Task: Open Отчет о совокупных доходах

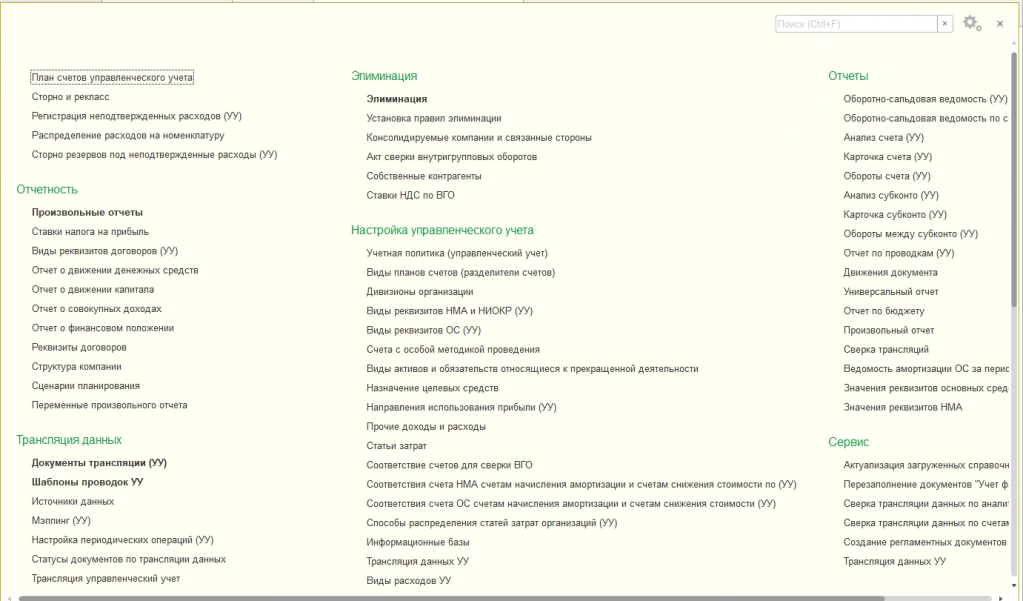Action: 97,309
